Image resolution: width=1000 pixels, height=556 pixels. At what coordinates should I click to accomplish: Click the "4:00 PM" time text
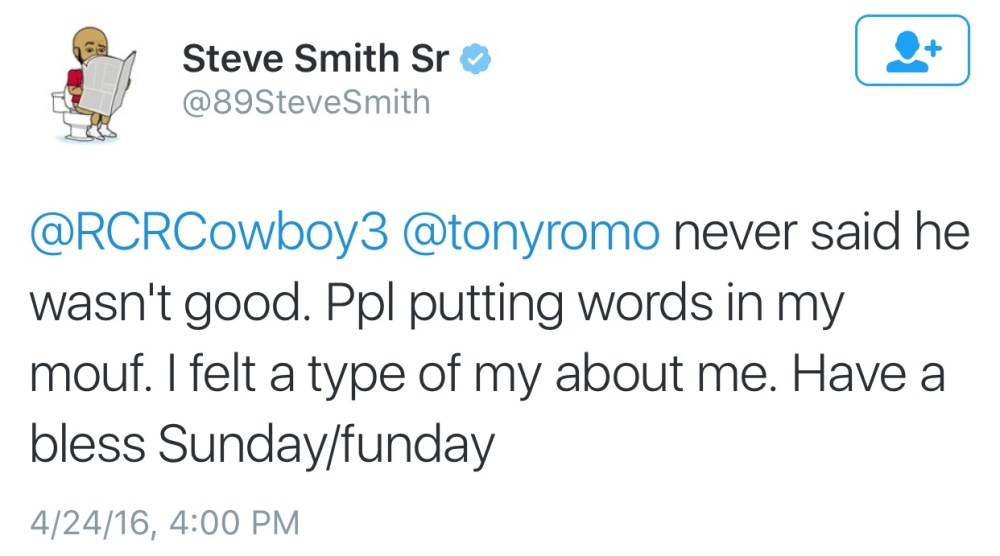click(235, 523)
